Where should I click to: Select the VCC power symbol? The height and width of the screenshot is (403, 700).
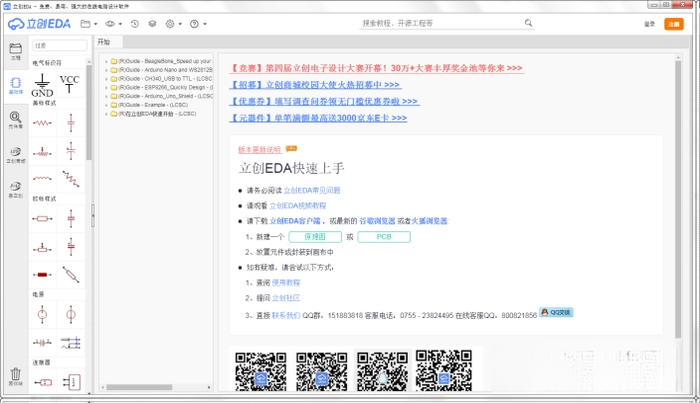click(x=70, y=83)
